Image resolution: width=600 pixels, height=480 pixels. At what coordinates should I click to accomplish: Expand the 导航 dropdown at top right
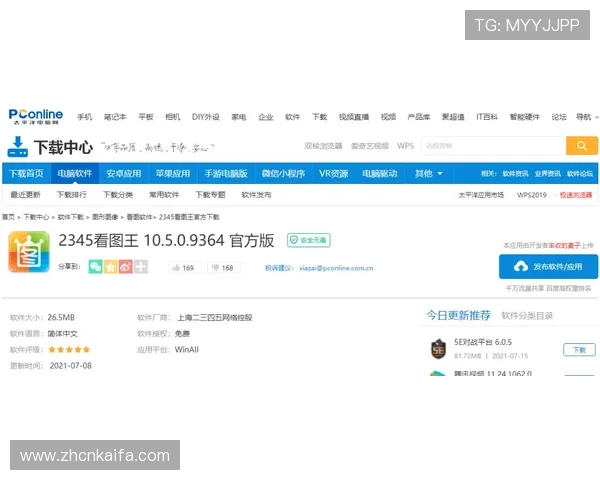(x=587, y=117)
